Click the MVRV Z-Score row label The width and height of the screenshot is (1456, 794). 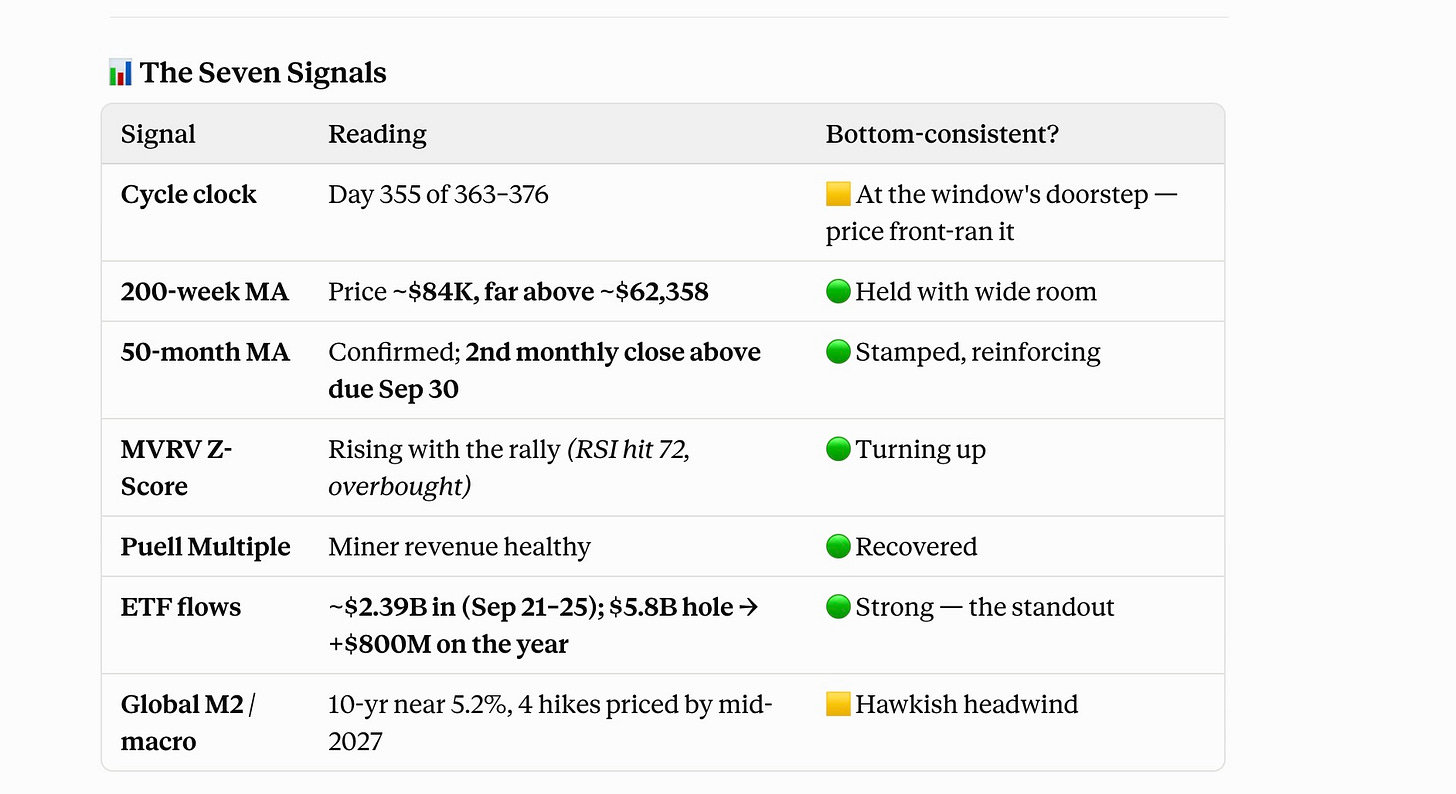tap(177, 468)
